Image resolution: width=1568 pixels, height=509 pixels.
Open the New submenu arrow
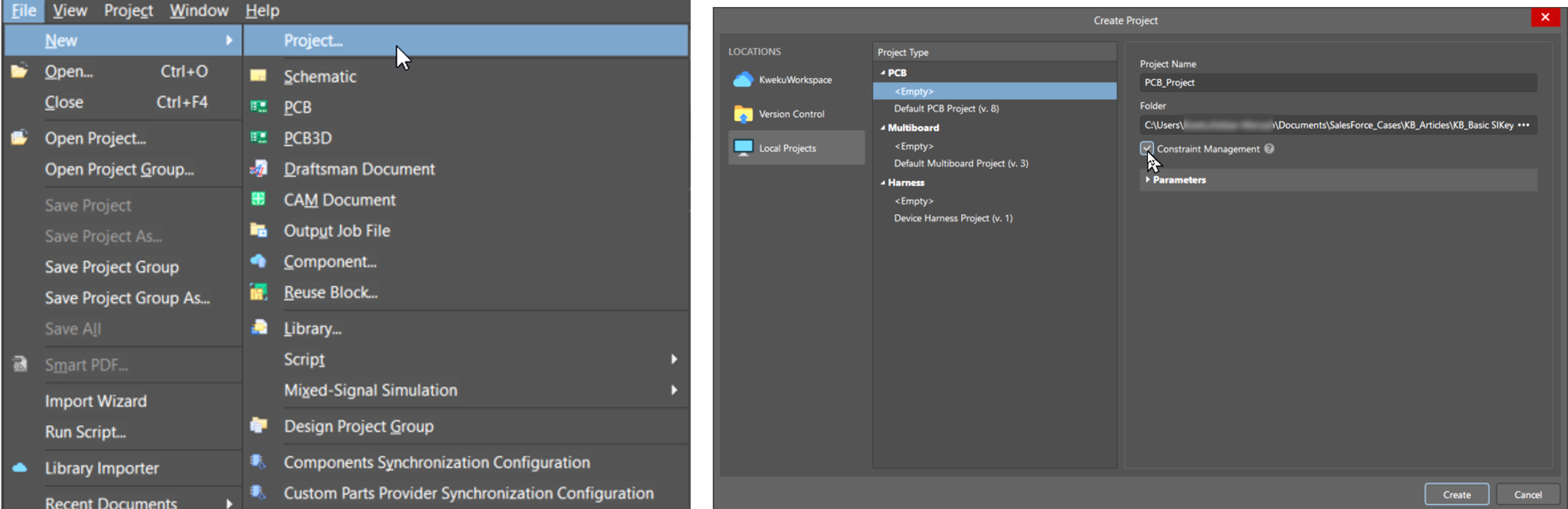229,40
